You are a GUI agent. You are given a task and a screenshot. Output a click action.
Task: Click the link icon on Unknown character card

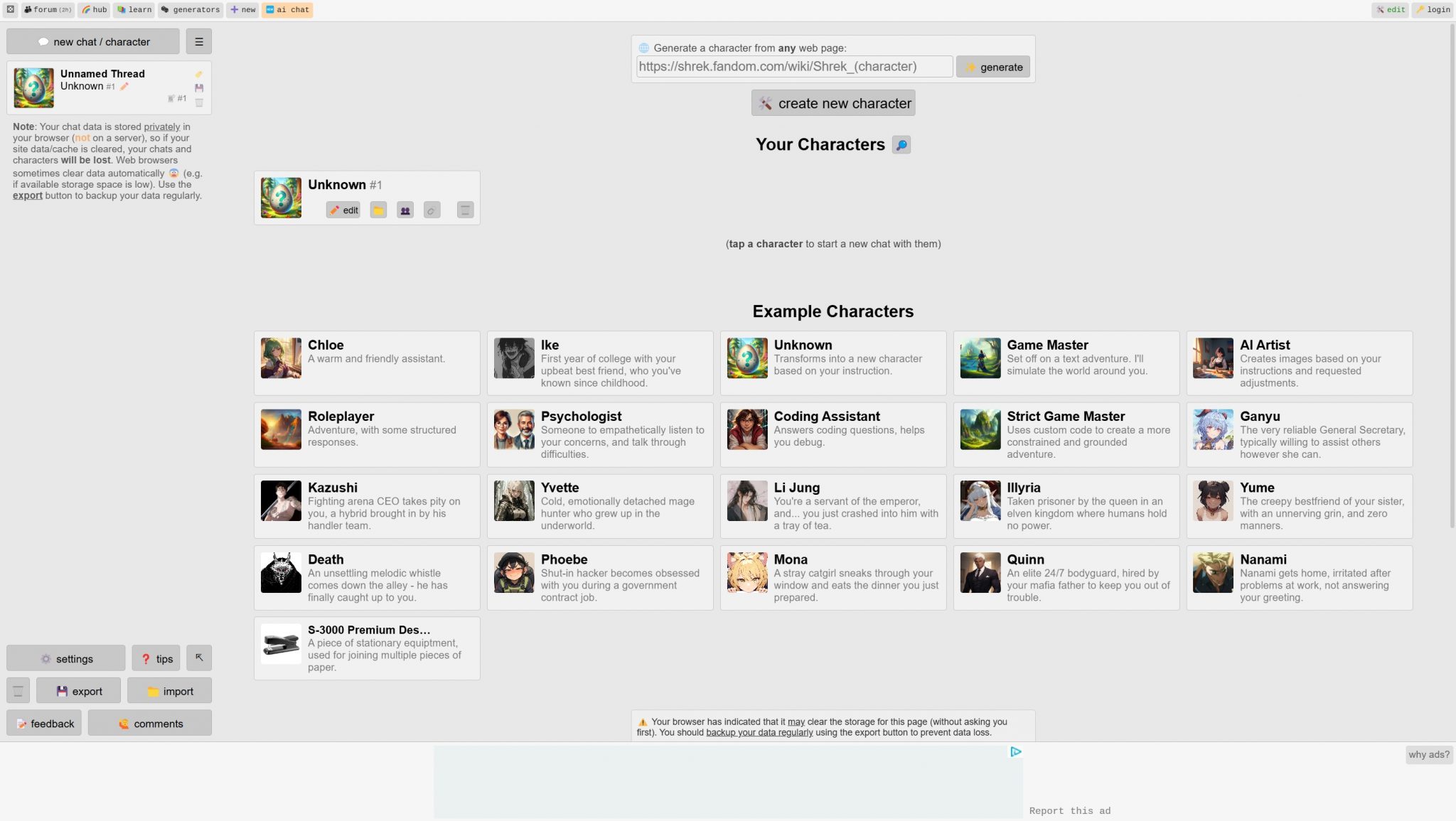pyautogui.click(x=432, y=210)
